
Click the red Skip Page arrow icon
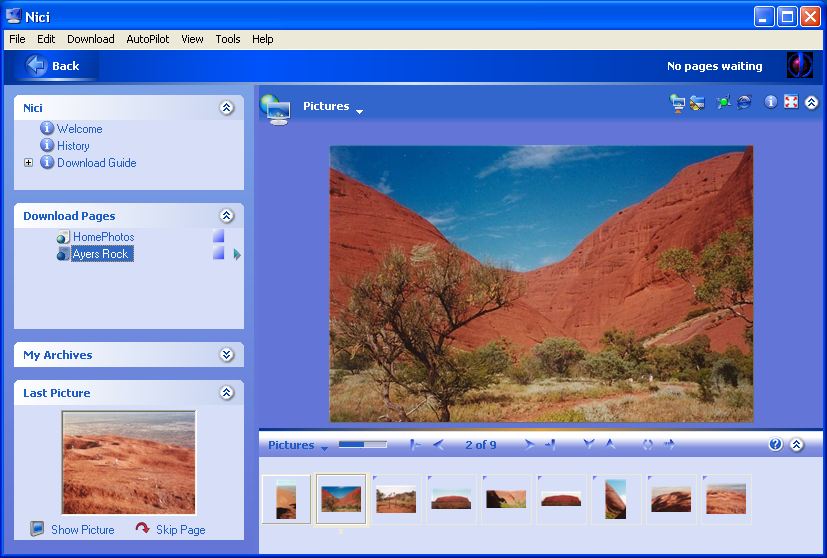point(142,527)
